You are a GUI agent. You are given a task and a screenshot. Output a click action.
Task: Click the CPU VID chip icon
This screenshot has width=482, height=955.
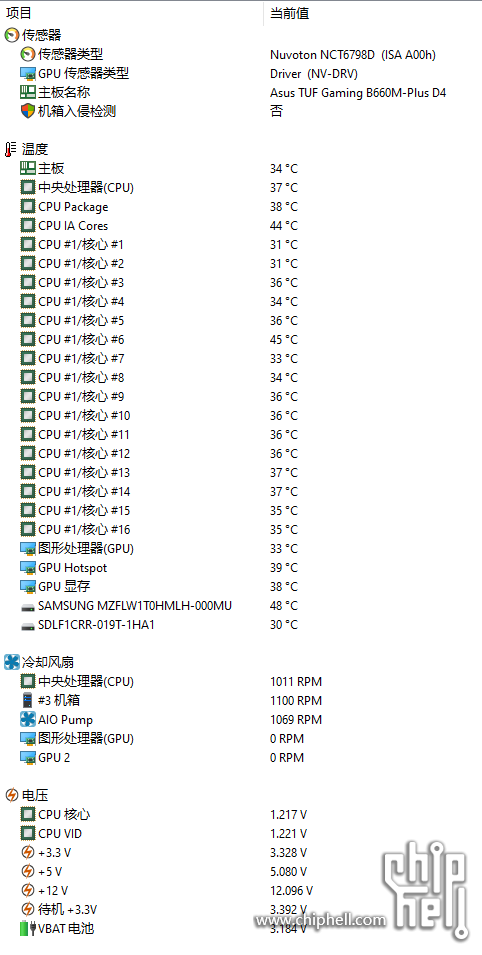(x=28, y=834)
